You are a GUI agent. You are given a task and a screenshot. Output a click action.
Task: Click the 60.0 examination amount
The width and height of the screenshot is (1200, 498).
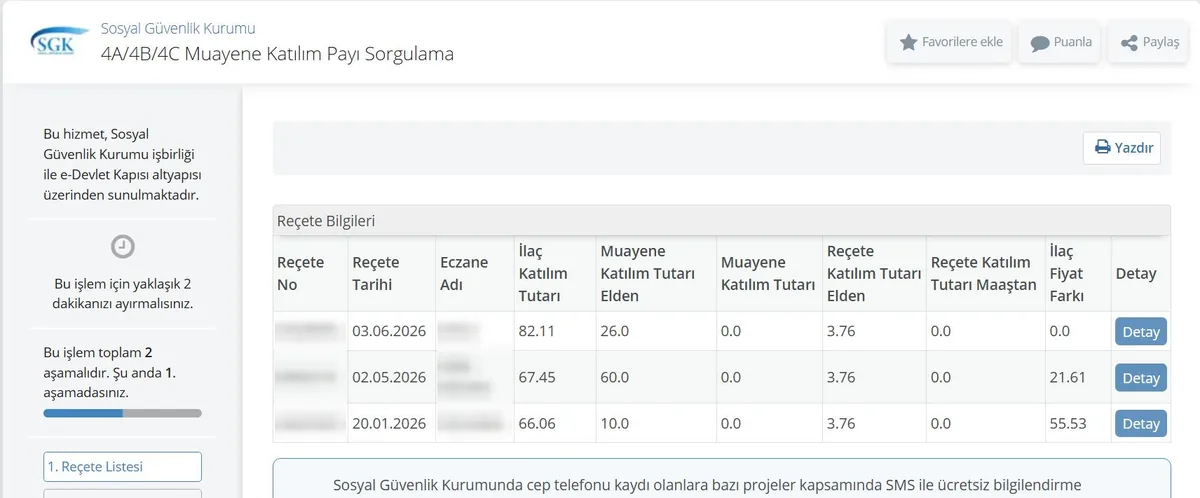click(614, 377)
